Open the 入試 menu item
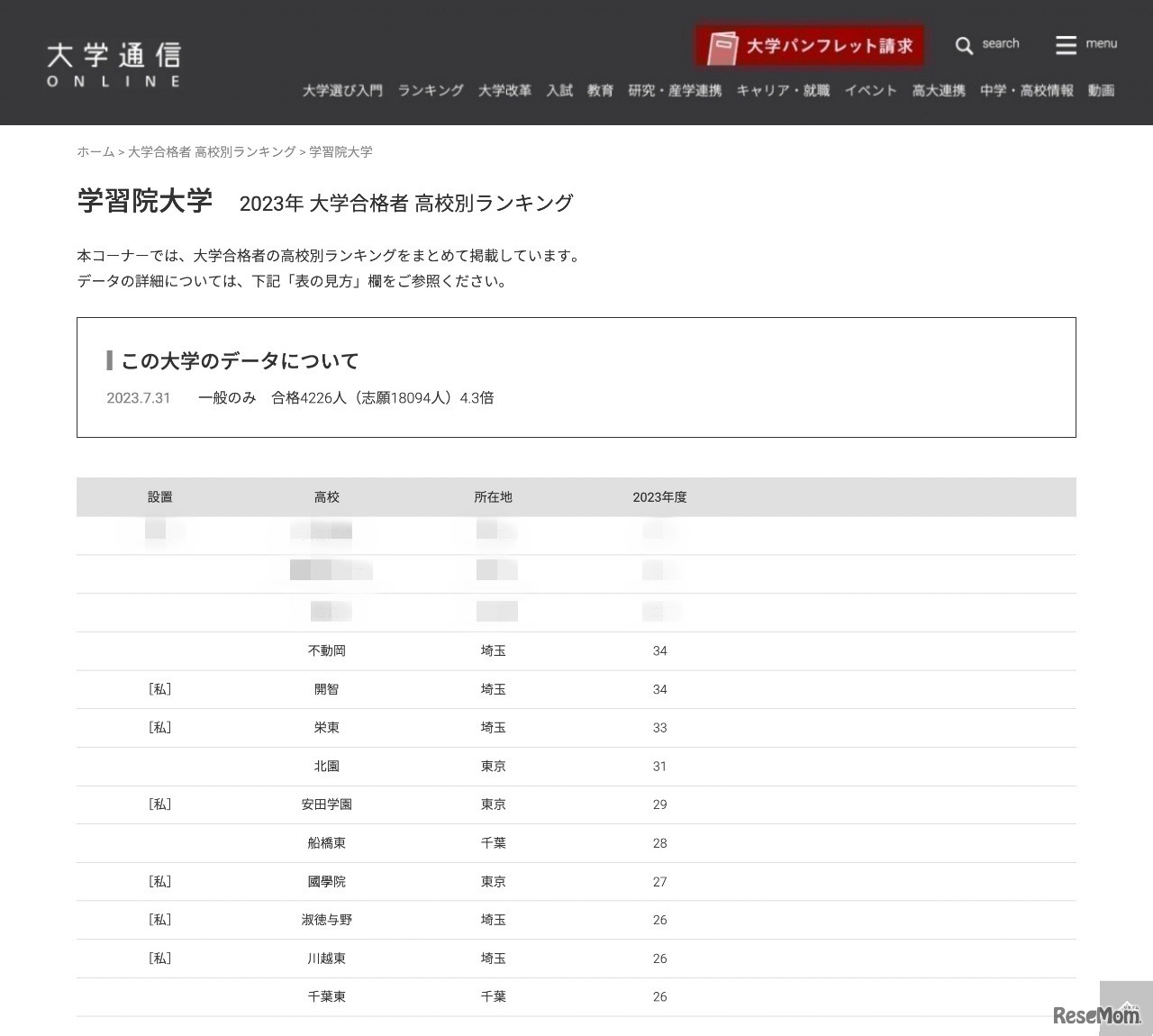This screenshot has width=1153, height=1036. 558,90
